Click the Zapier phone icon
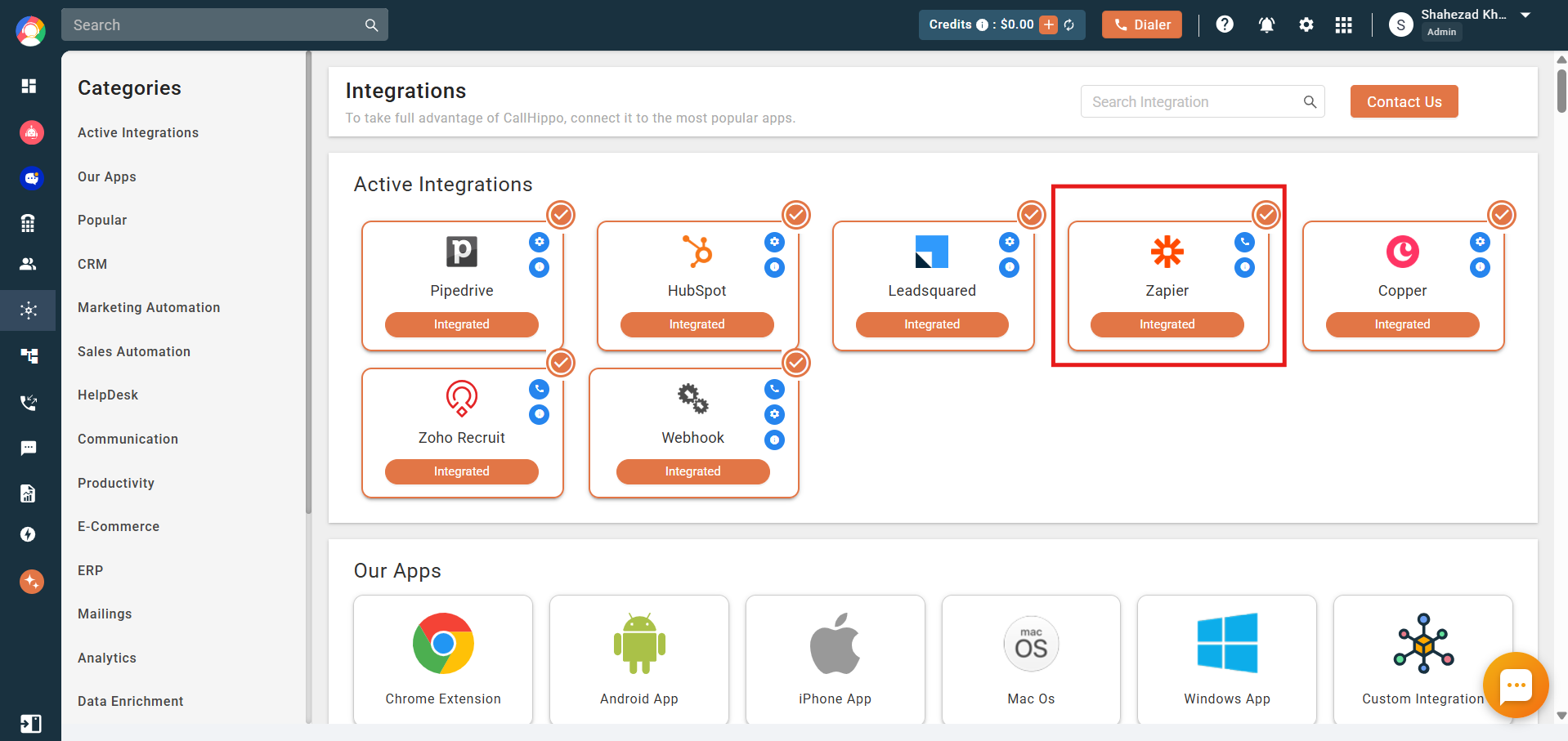 point(1244,242)
